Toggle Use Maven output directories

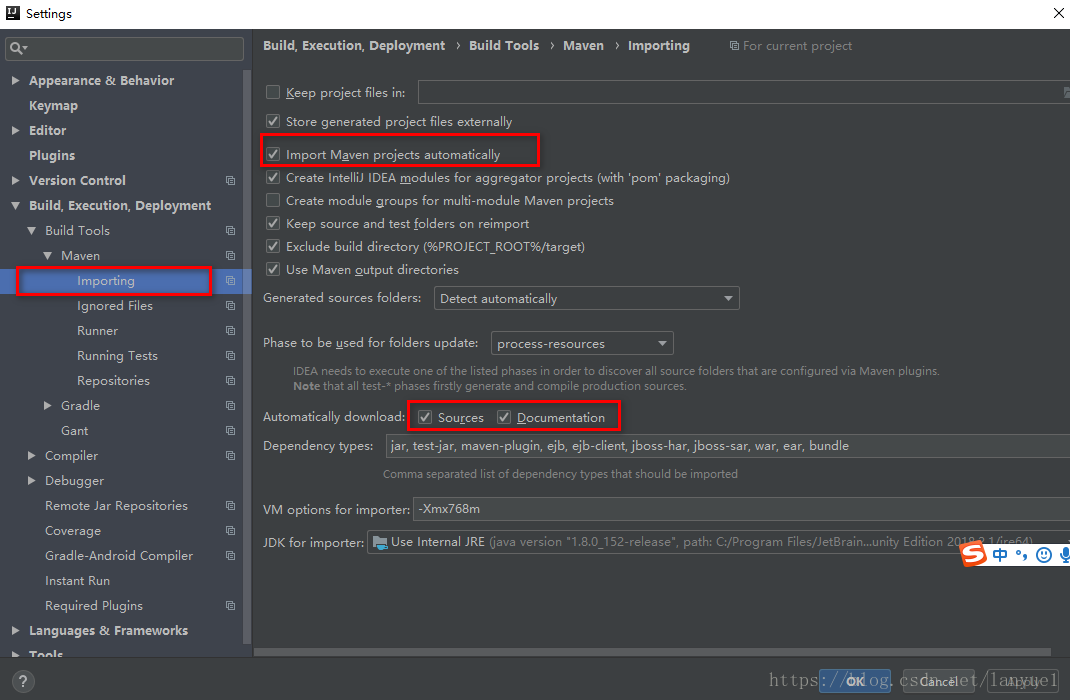point(273,269)
